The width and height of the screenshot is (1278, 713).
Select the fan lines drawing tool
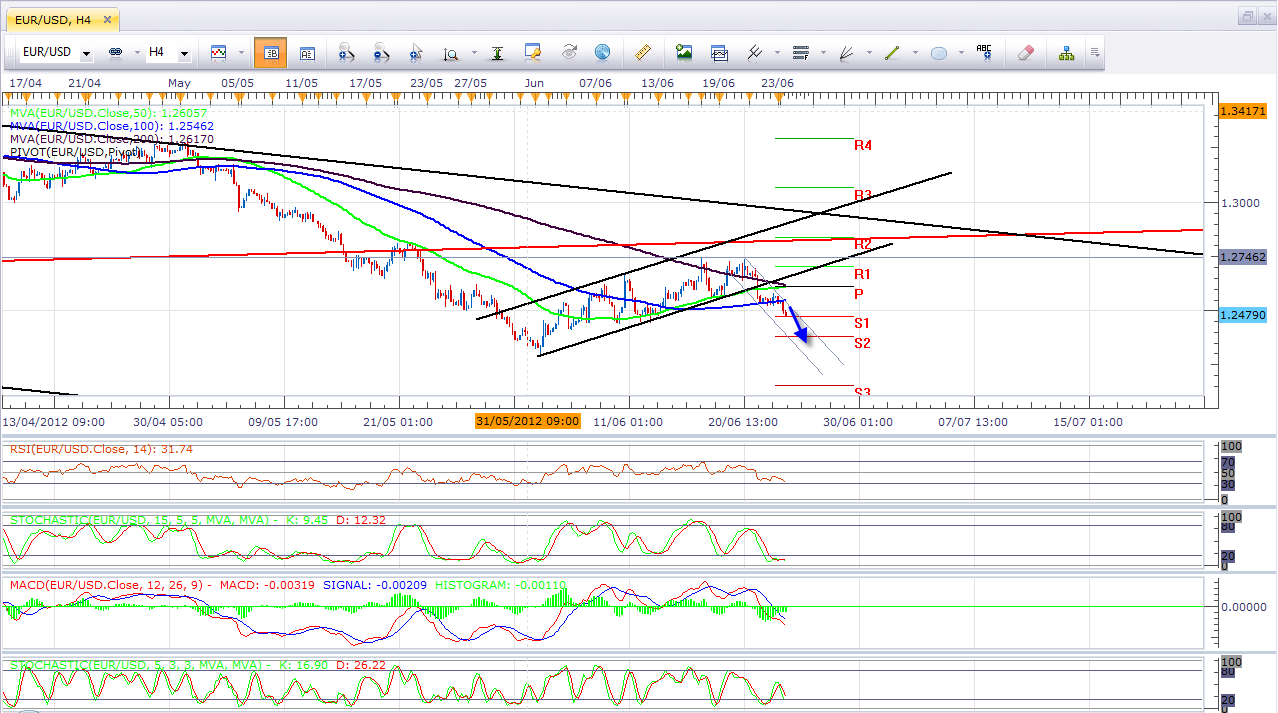point(847,52)
